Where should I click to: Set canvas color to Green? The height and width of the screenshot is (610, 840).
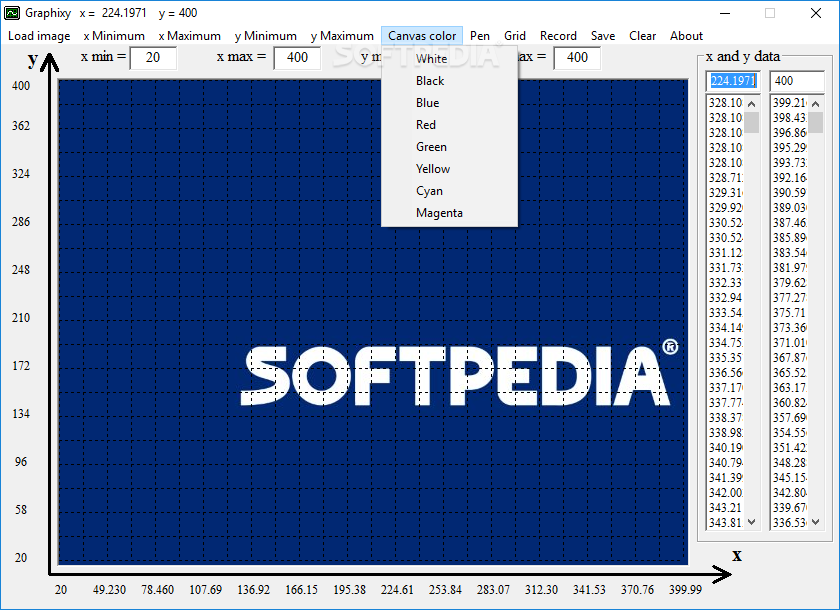pos(449,147)
